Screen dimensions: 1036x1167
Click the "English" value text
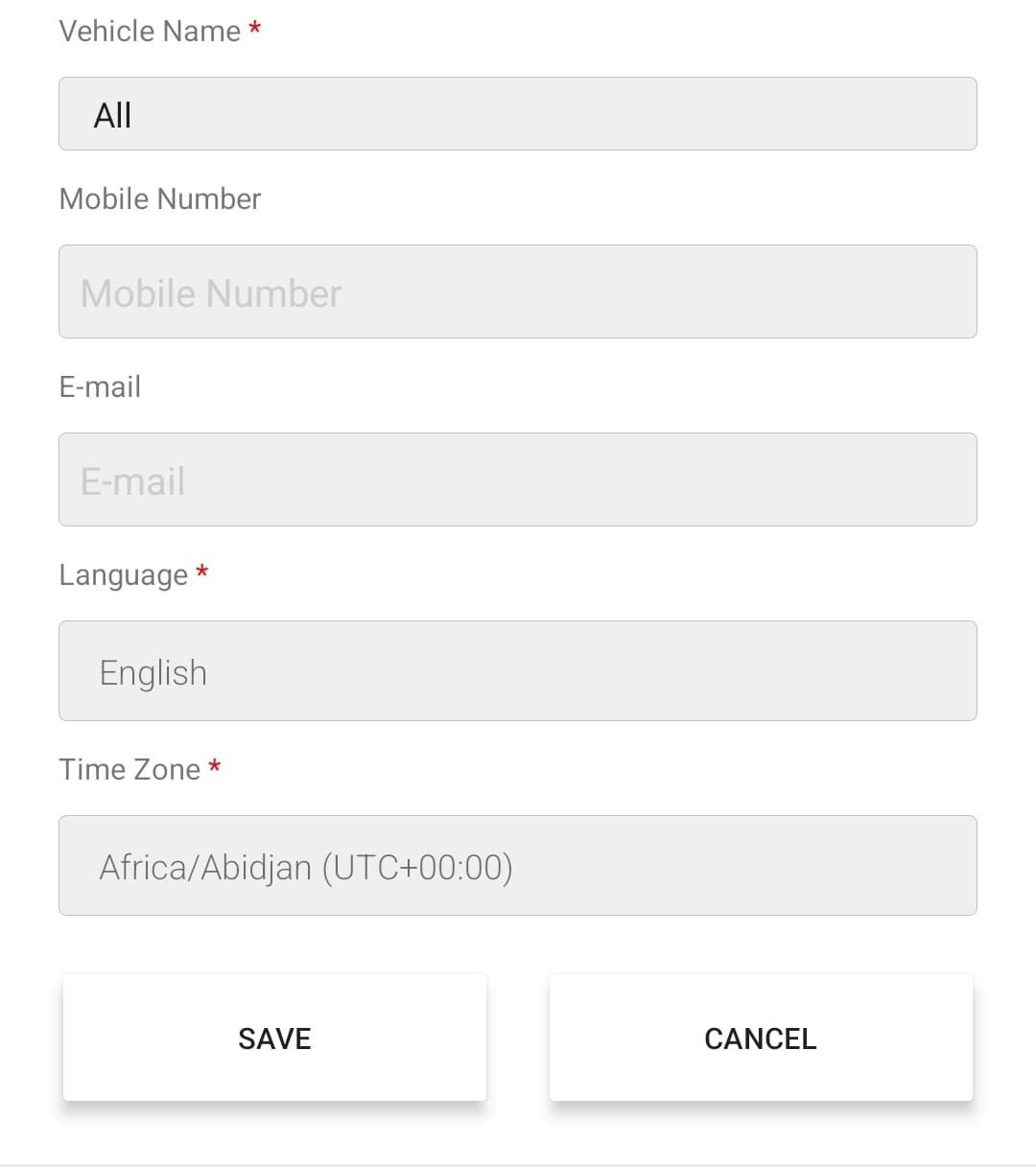pyautogui.click(x=153, y=673)
